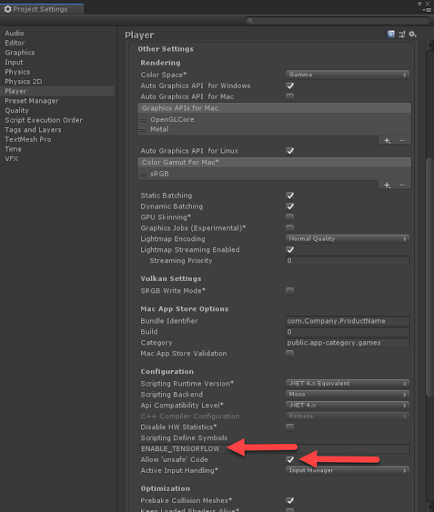Image resolution: width=434 pixels, height=512 pixels.
Task: Add a Graphics API for Mac
Action: pos(387,141)
